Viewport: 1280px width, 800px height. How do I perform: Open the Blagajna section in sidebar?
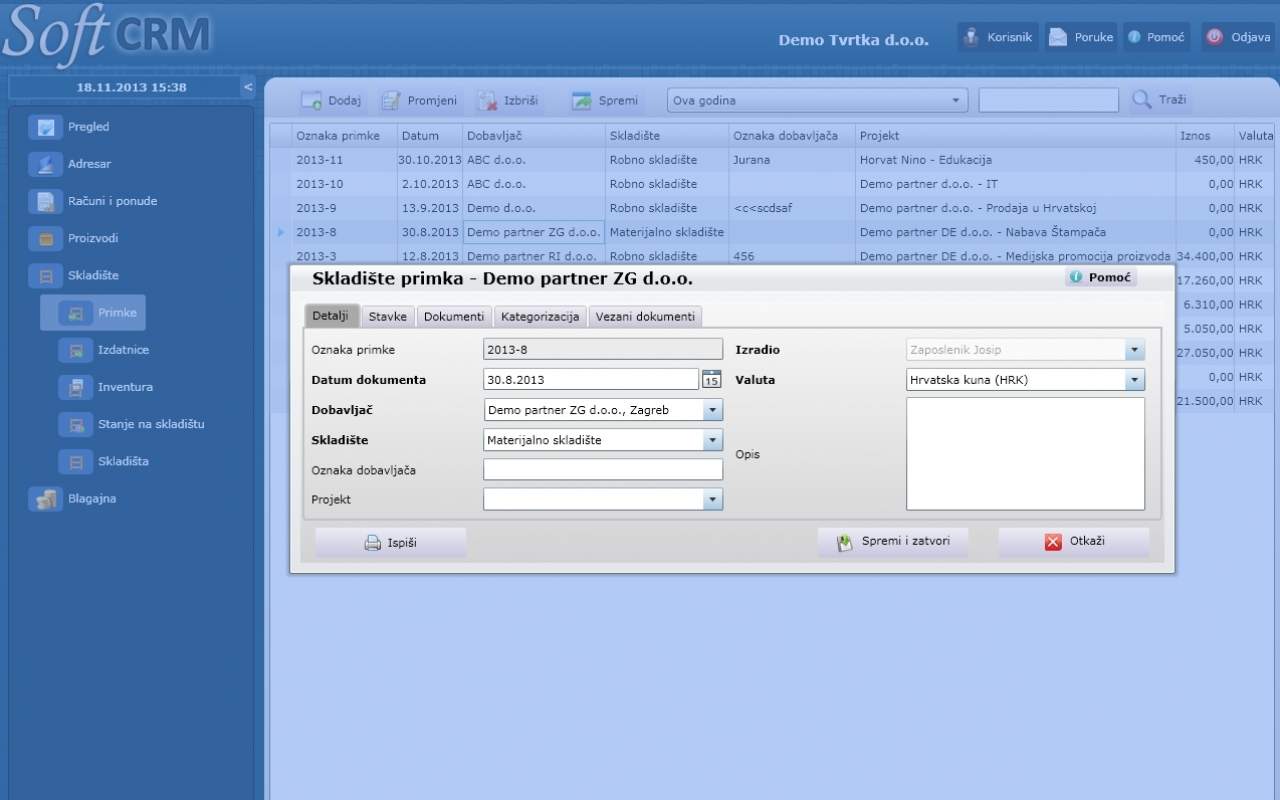pos(91,499)
